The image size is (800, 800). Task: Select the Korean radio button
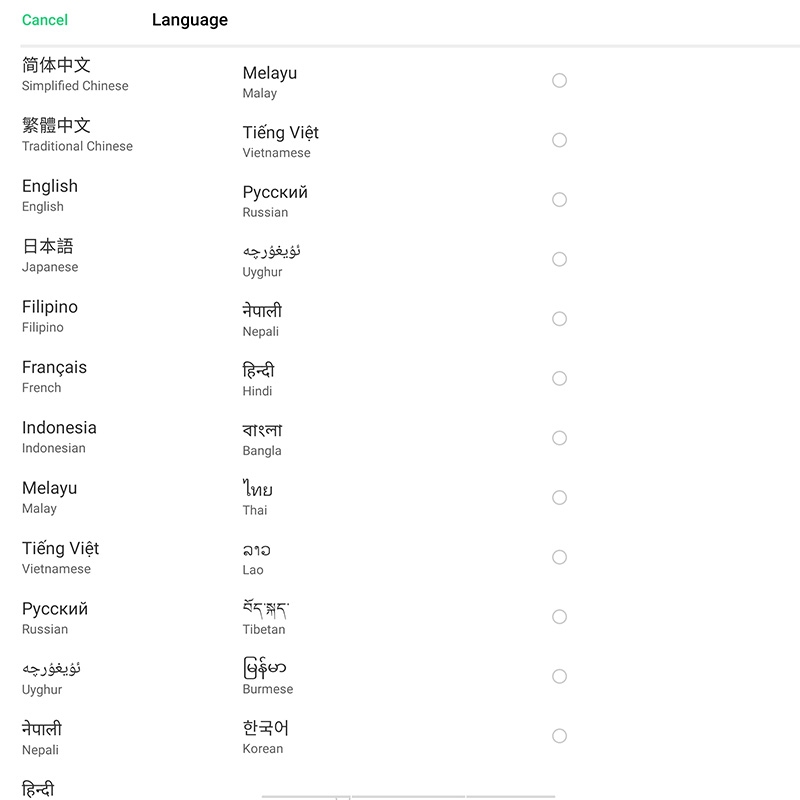[x=559, y=736]
